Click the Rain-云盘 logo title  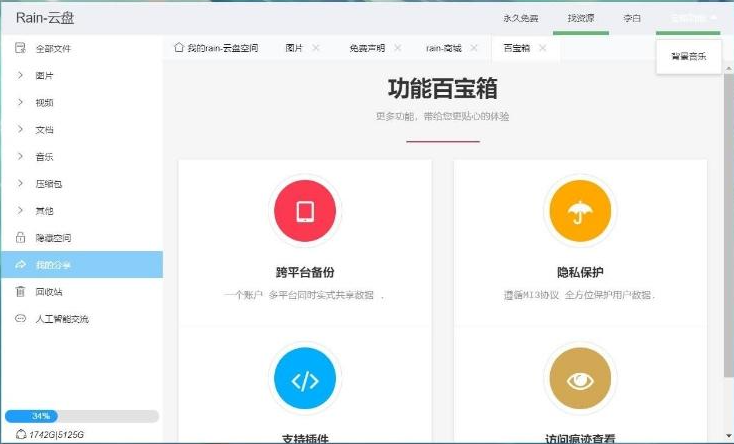tap(45, 18)
